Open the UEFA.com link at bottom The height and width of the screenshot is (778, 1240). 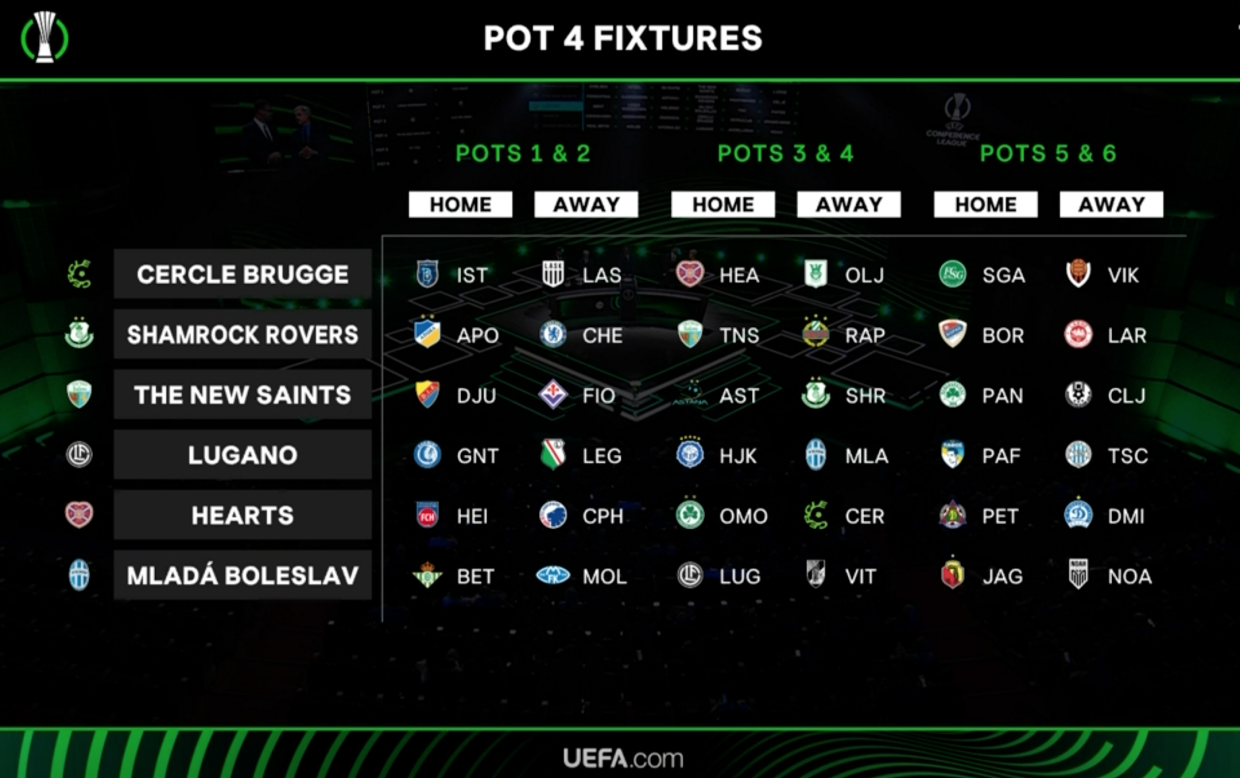[x=623, y=758]
